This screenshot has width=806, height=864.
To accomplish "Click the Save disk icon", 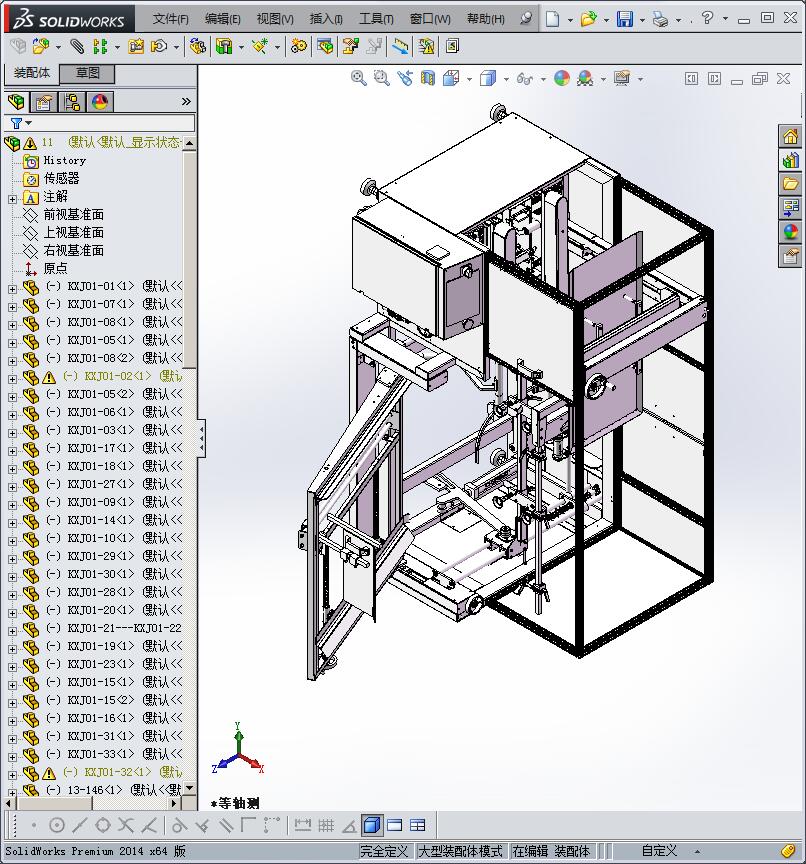I will tap(625, 19).
